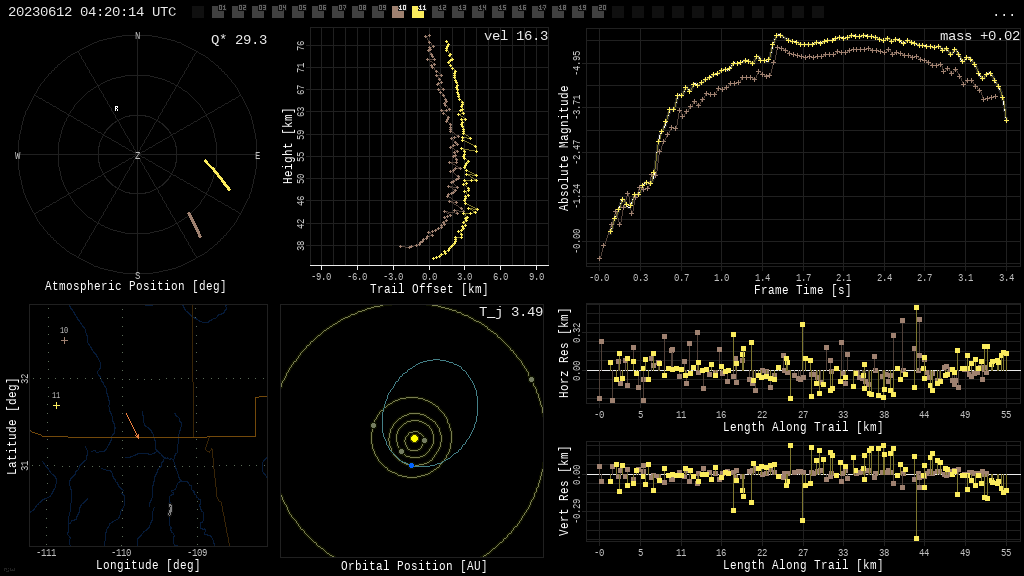Click the blue Earth dot on orbital plot

point(411,465)
